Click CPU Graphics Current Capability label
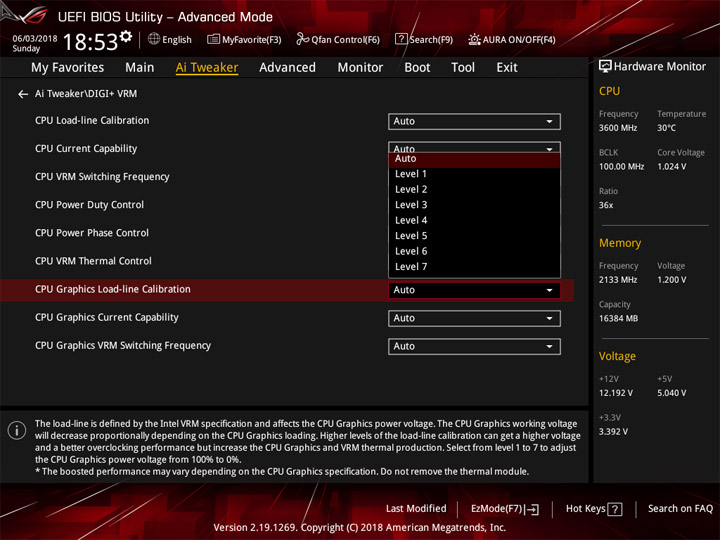The image size is (720, 540). (x=107, y=317)
